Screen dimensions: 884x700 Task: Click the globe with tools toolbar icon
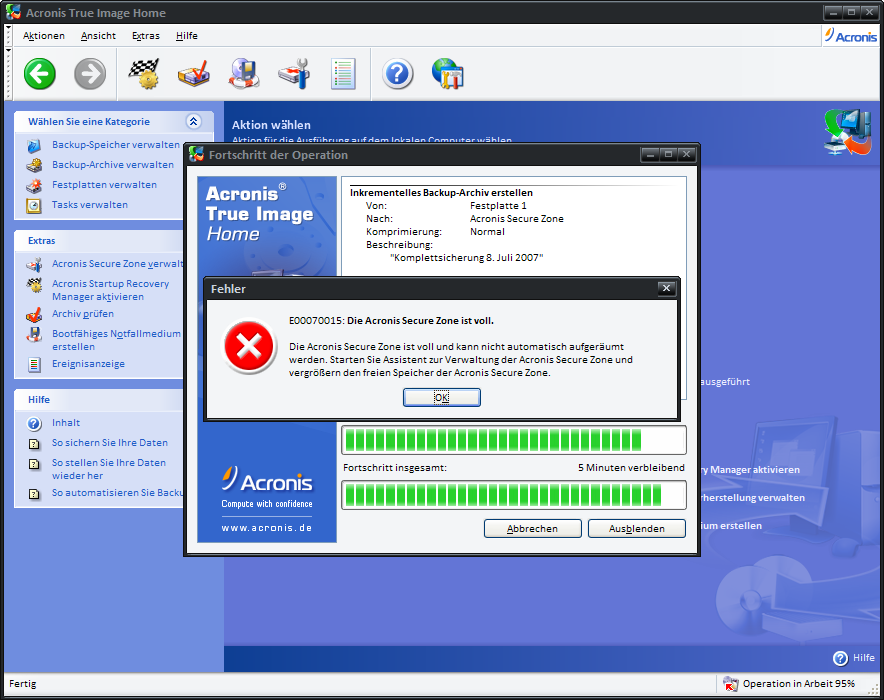(448, 74)
